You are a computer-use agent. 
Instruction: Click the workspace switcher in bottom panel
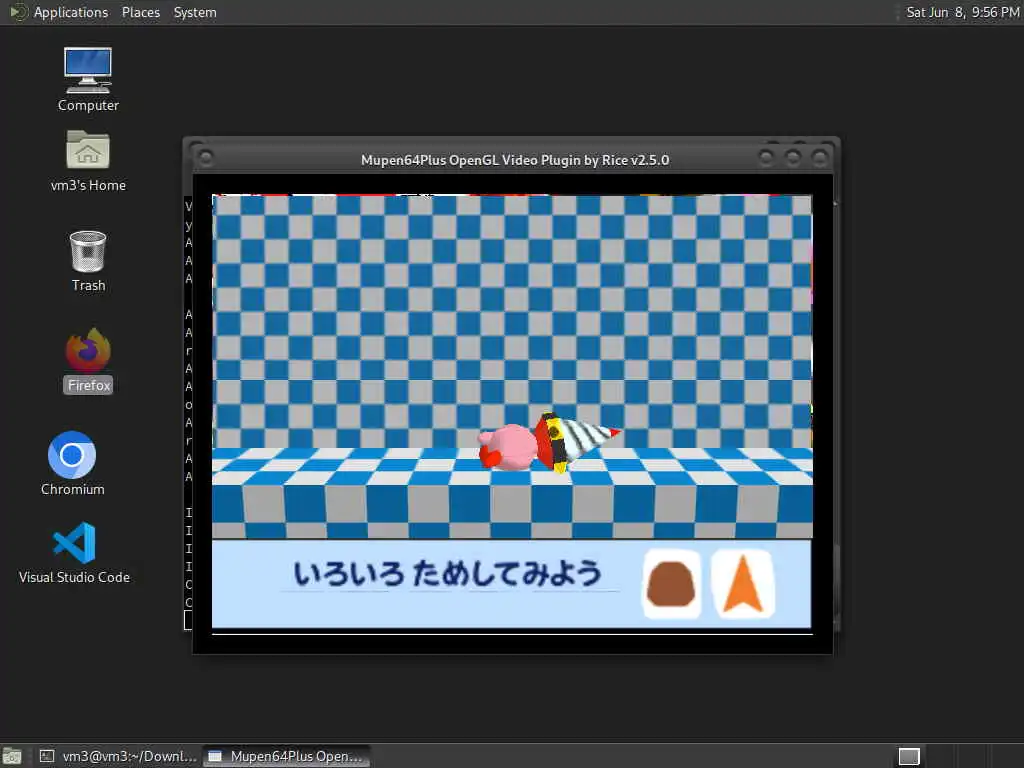[909, 756]
